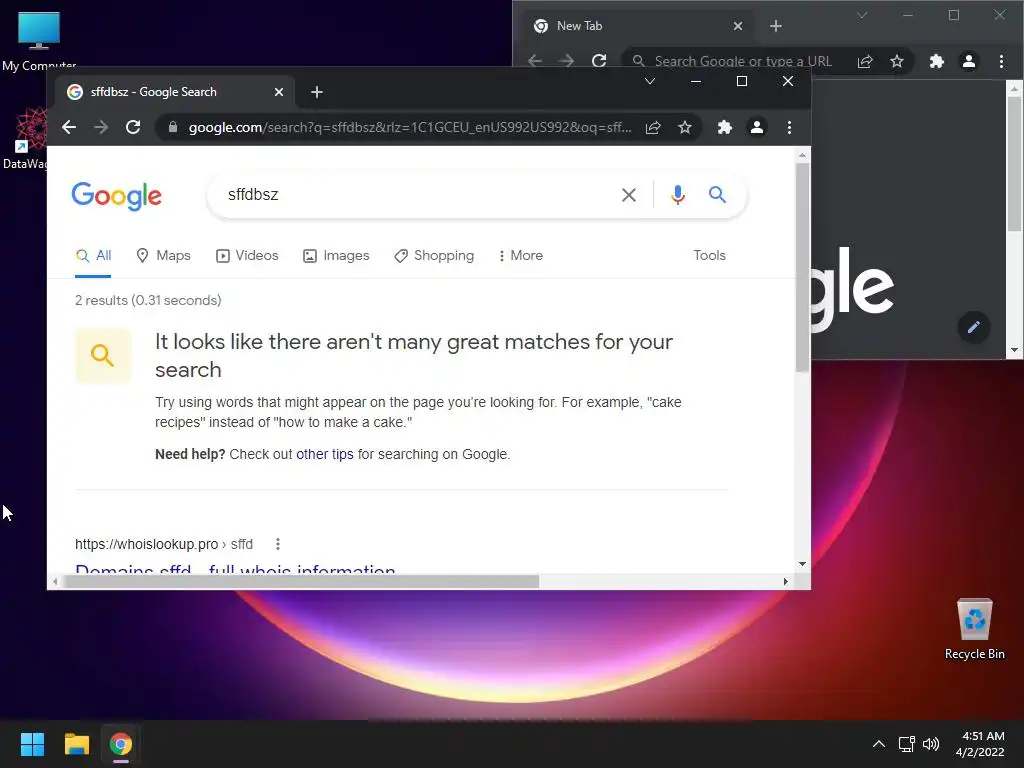Select the sffdbsz - Google Search tab
Viewport: 1024px width, 768px height.
pyautogui.click(x=174, y=92)
